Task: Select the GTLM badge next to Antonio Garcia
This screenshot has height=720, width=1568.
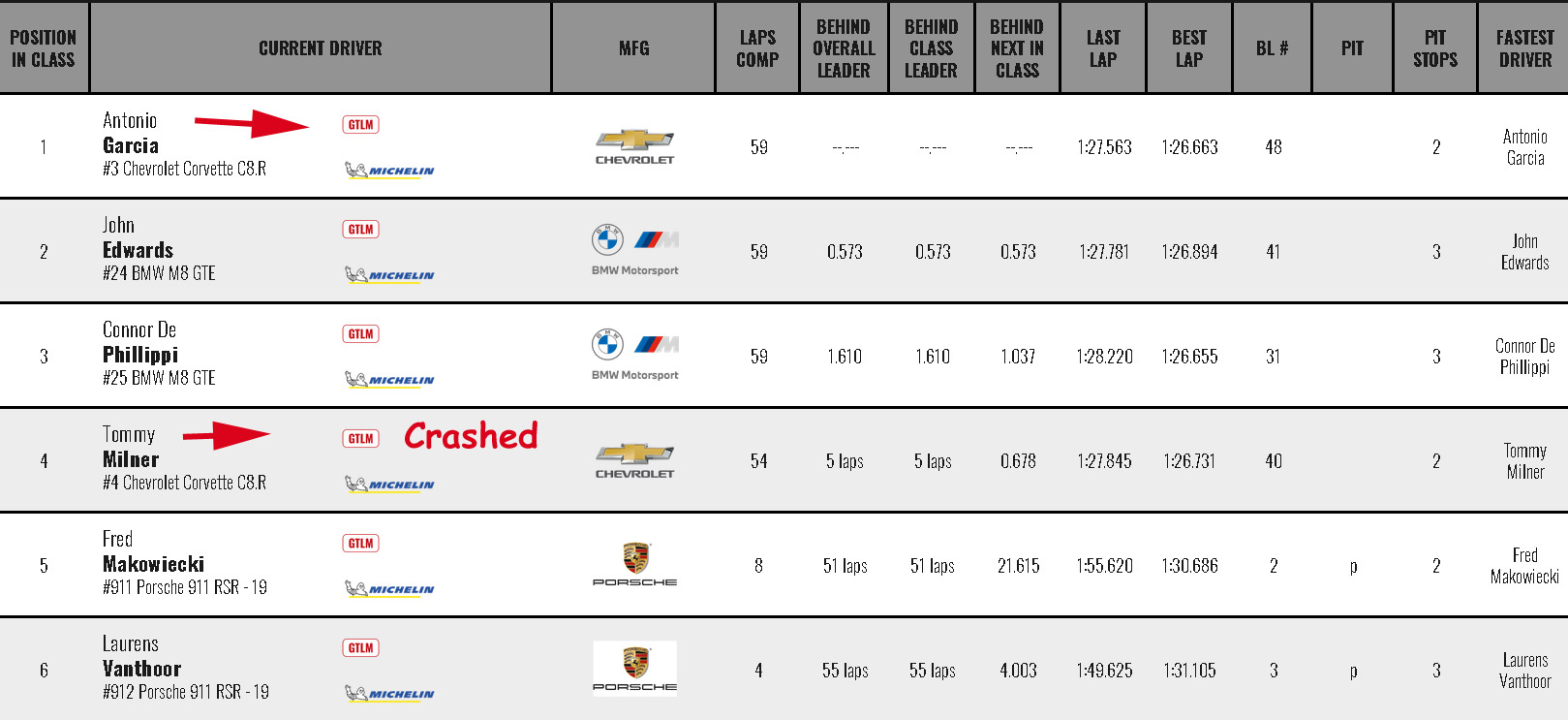Action: pos(360,124)
